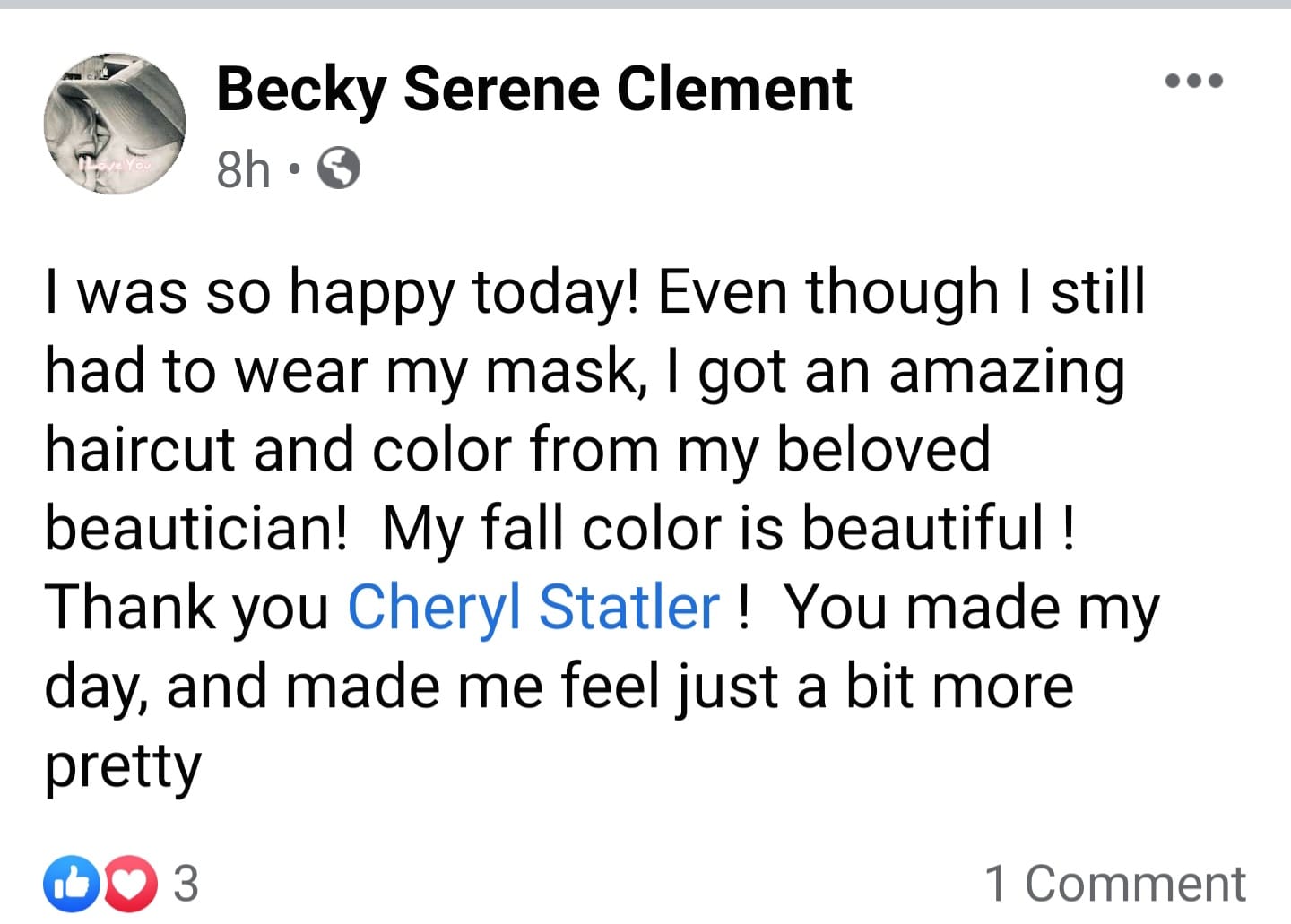
Task: Show who reacted via the count 3
Action: pyautogui.click(x=185, y=883)
